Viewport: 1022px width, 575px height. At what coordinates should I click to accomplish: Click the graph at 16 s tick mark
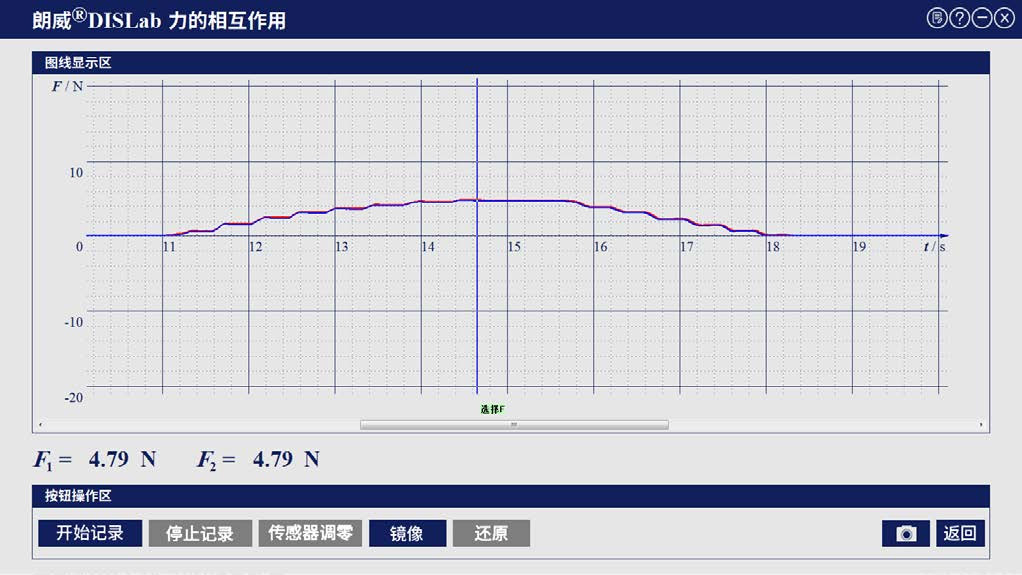point(600,236)
